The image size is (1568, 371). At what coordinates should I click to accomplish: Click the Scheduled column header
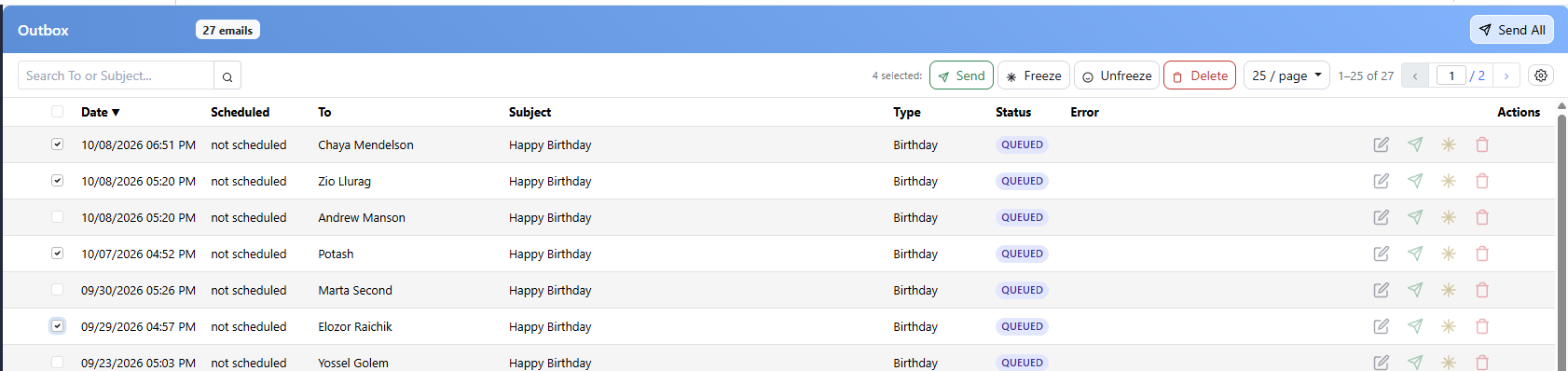[240, 112]
